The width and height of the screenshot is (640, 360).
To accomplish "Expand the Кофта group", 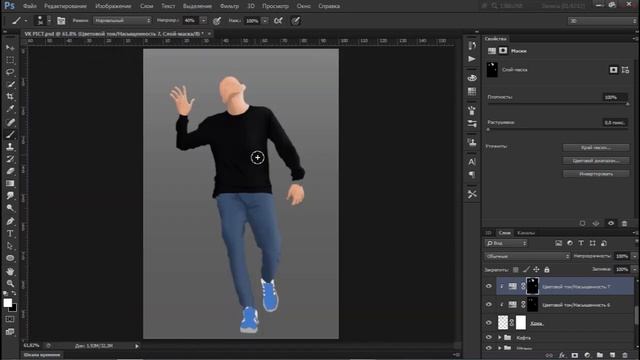I will pyautogui.click(x=499, y=338).
